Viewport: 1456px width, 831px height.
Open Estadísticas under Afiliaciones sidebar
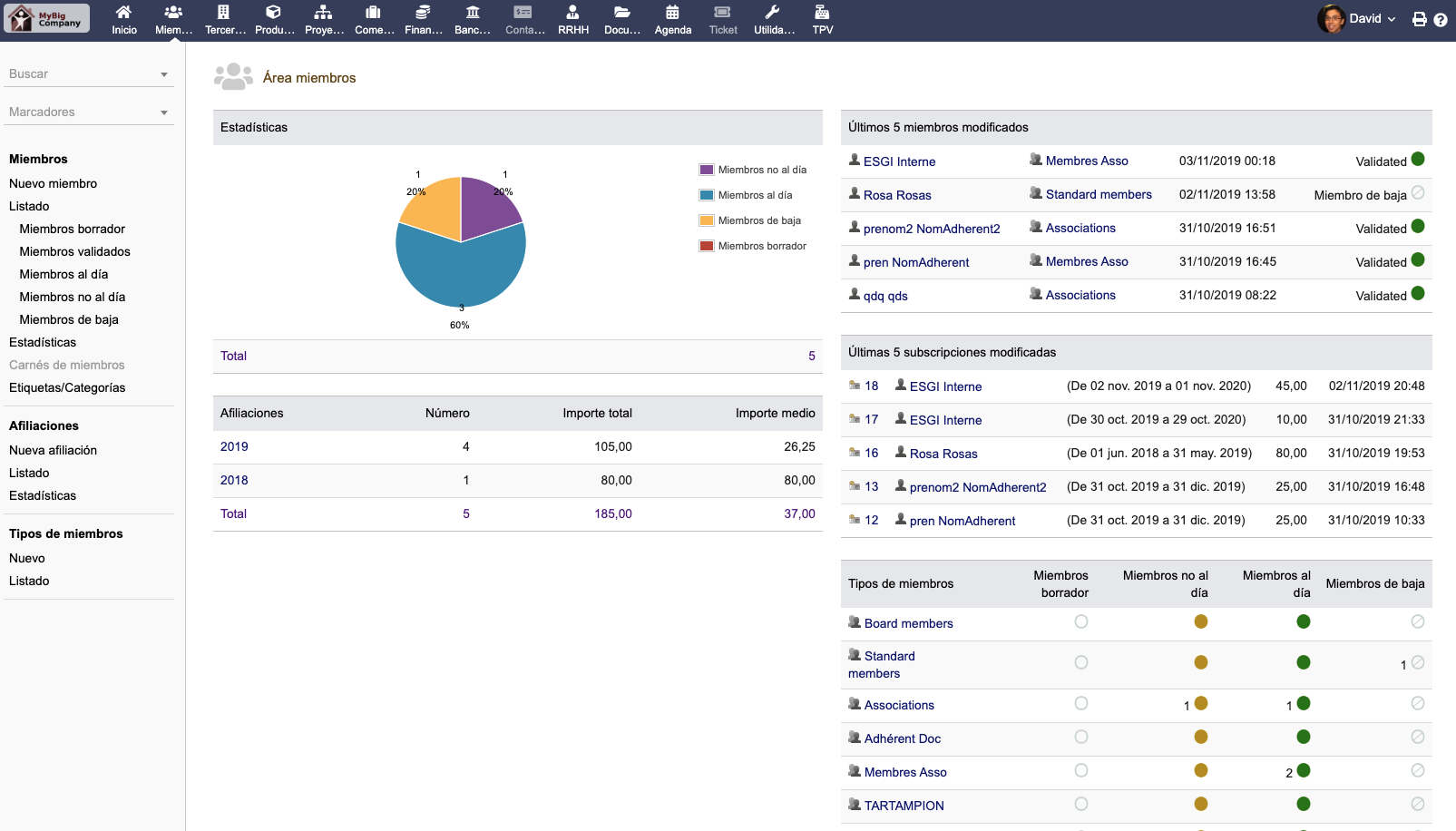(x=43, y=495)
